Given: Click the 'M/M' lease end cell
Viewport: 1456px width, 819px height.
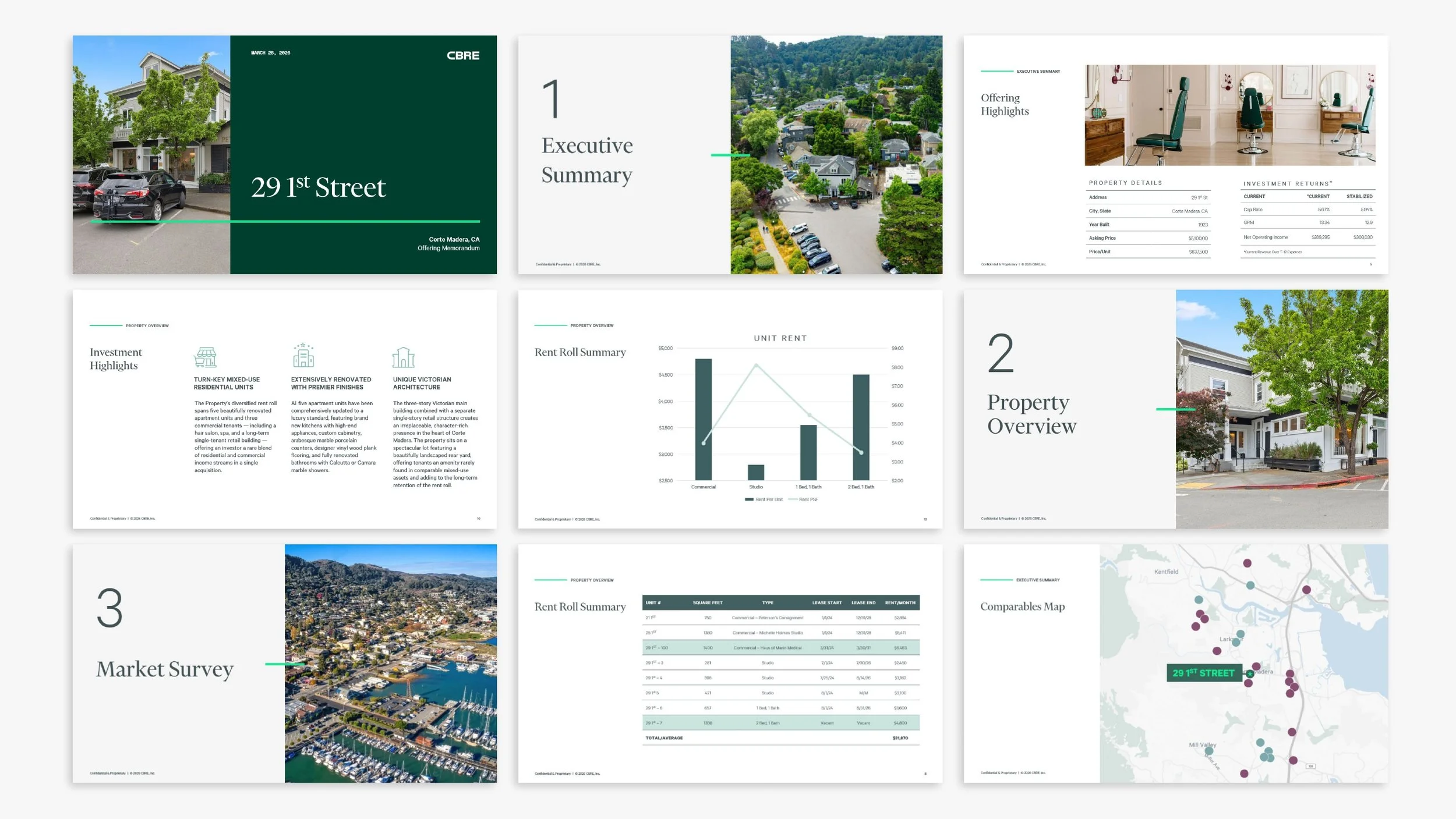Looking at the screenshot, I should click(x=863, y=693).
